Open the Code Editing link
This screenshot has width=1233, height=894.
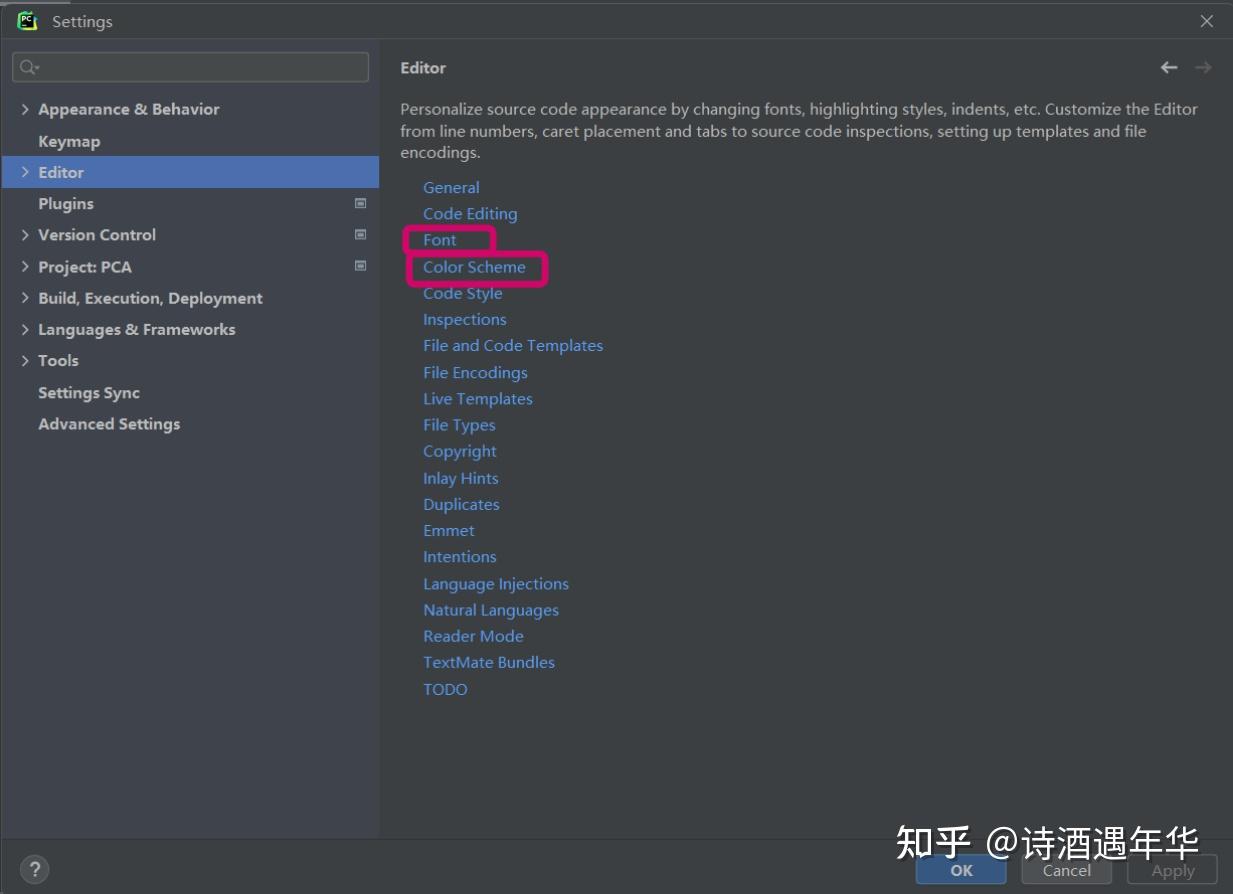click(x=470, y=214)
